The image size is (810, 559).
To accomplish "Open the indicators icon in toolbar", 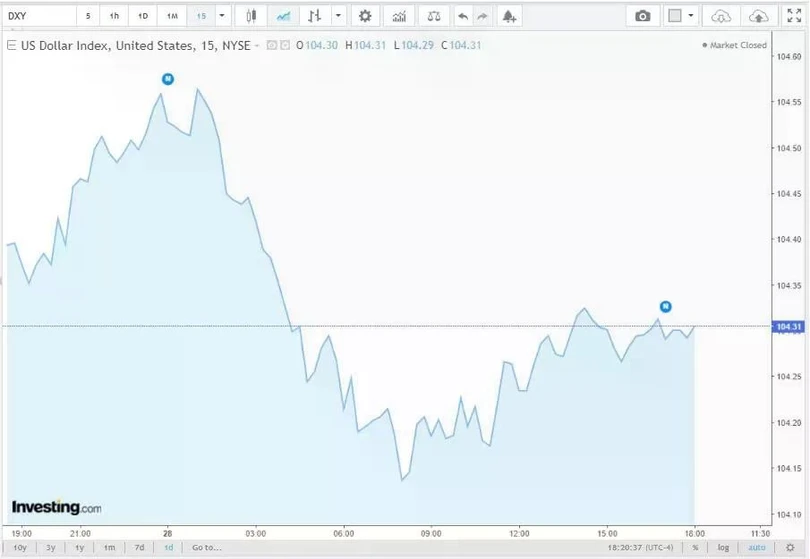I will pyautogui.click(x=399, y=16).
